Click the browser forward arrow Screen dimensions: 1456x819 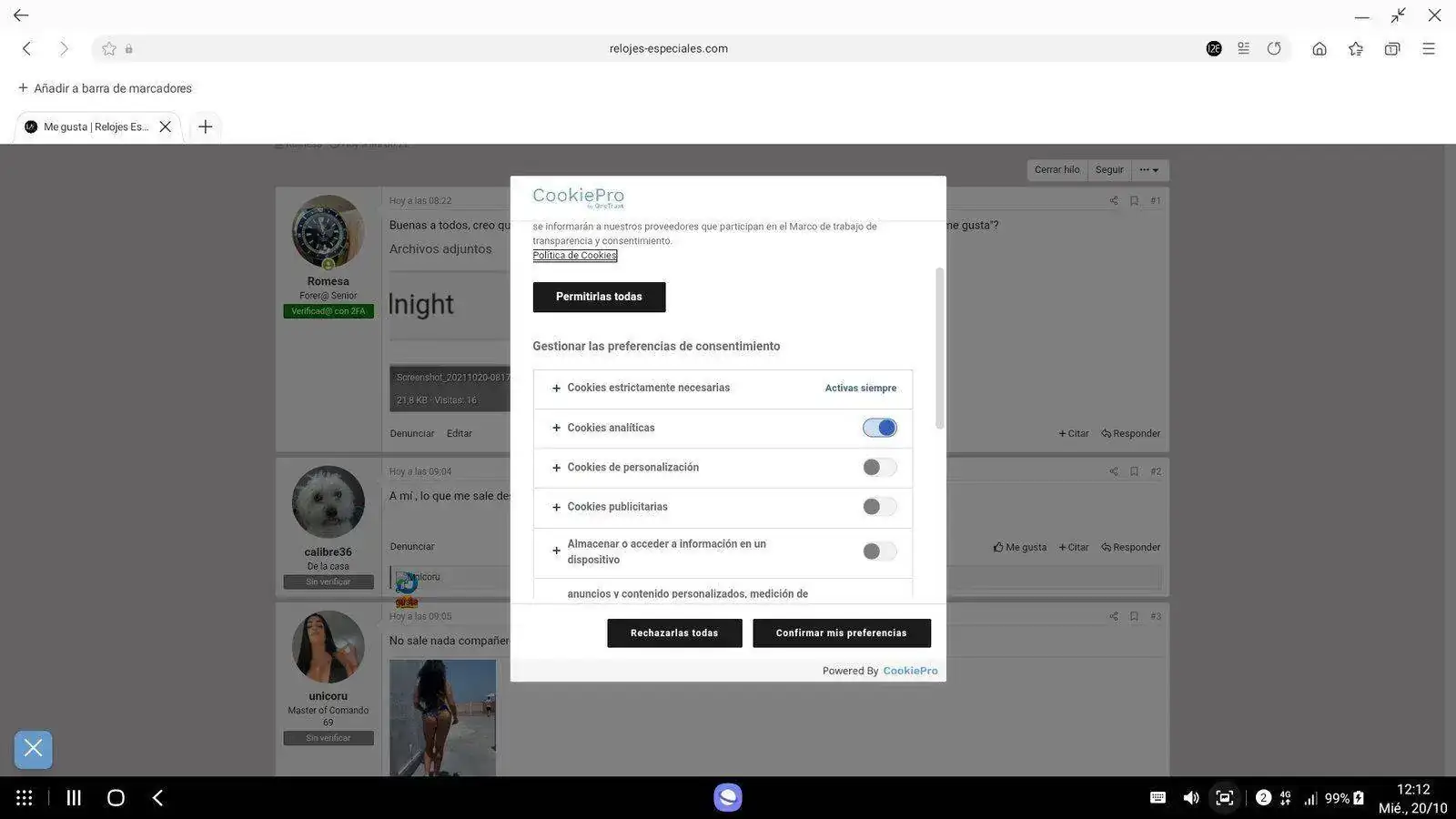pyautogui.click(x=64, y=48)
